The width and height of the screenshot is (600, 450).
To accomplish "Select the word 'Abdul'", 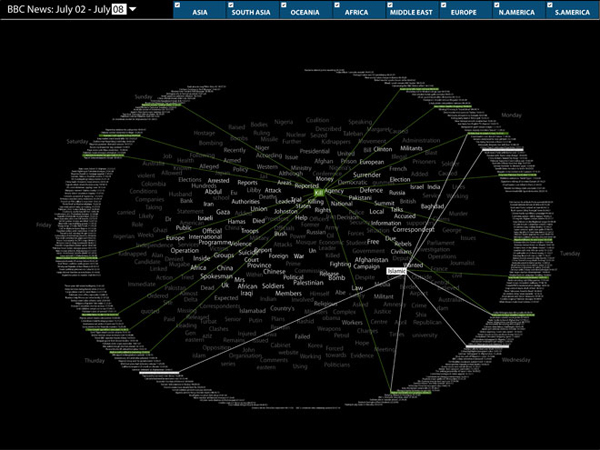I will [x=213, y=192].
